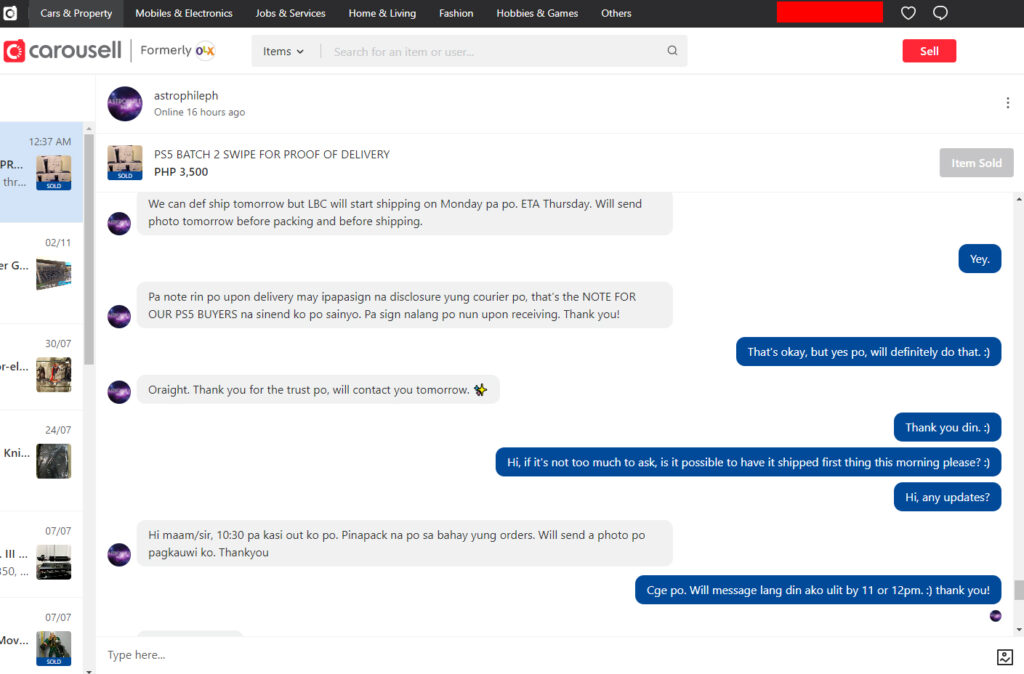Click the search magnifier icon
The height and width of the screenshot is (674, 1024).
672,51
